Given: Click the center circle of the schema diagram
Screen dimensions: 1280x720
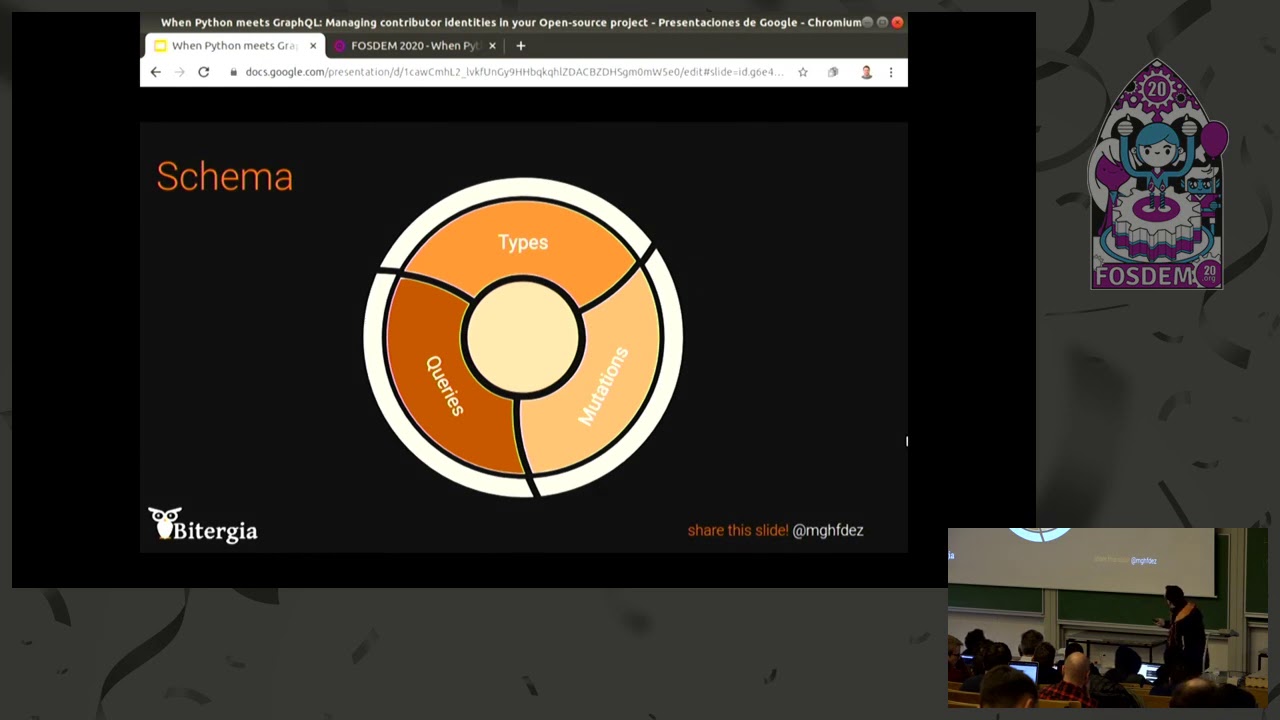Looking at the screenshot, I should (523, 337).
